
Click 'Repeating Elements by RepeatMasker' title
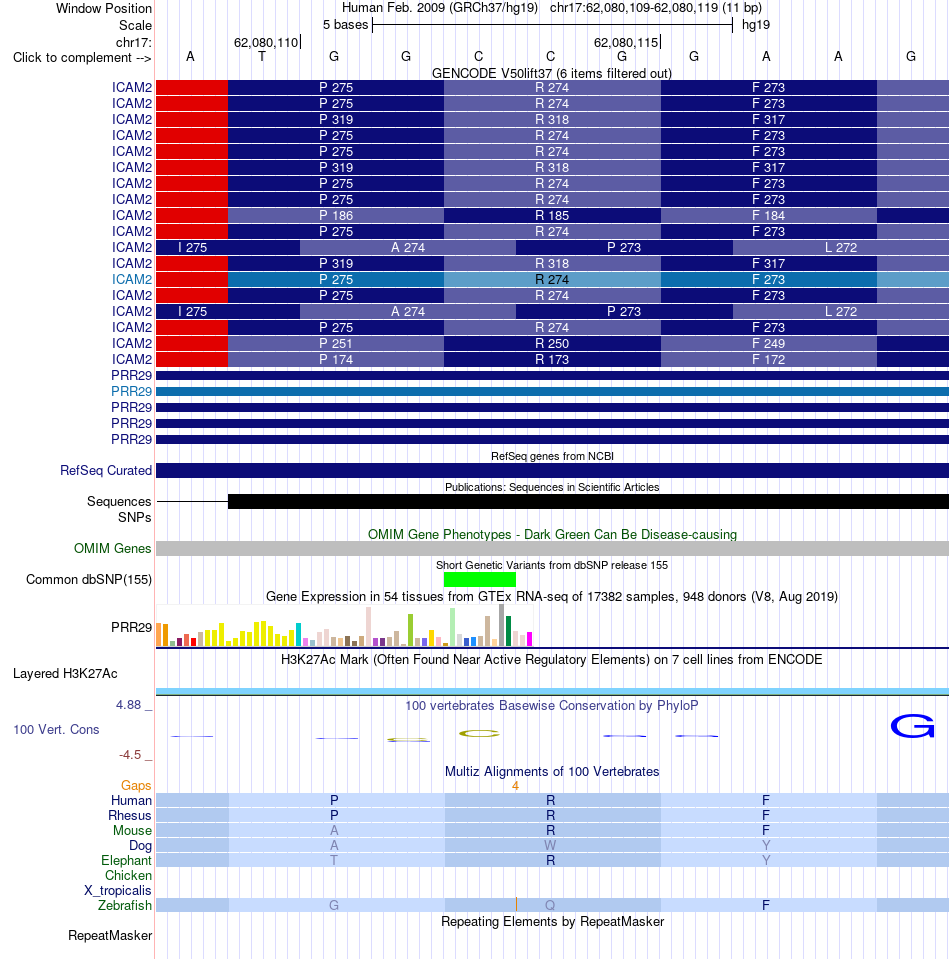pyautogui.click(x=552, y=922)
